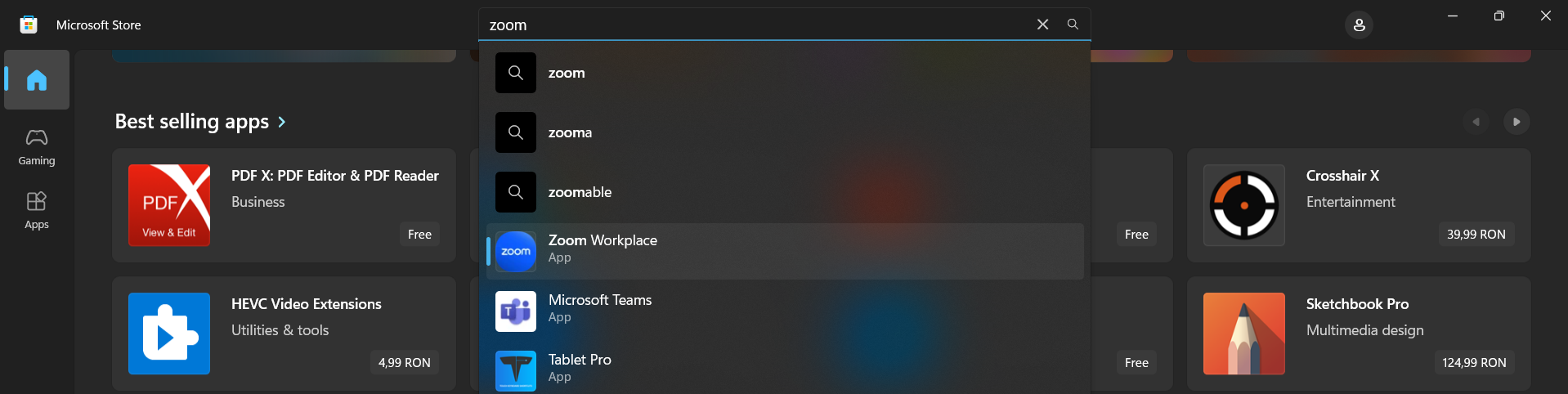The height and width of the screenshot is (394, 1568).
Task: Choose the Tablet Pro app suggestion
Action: 785,369
